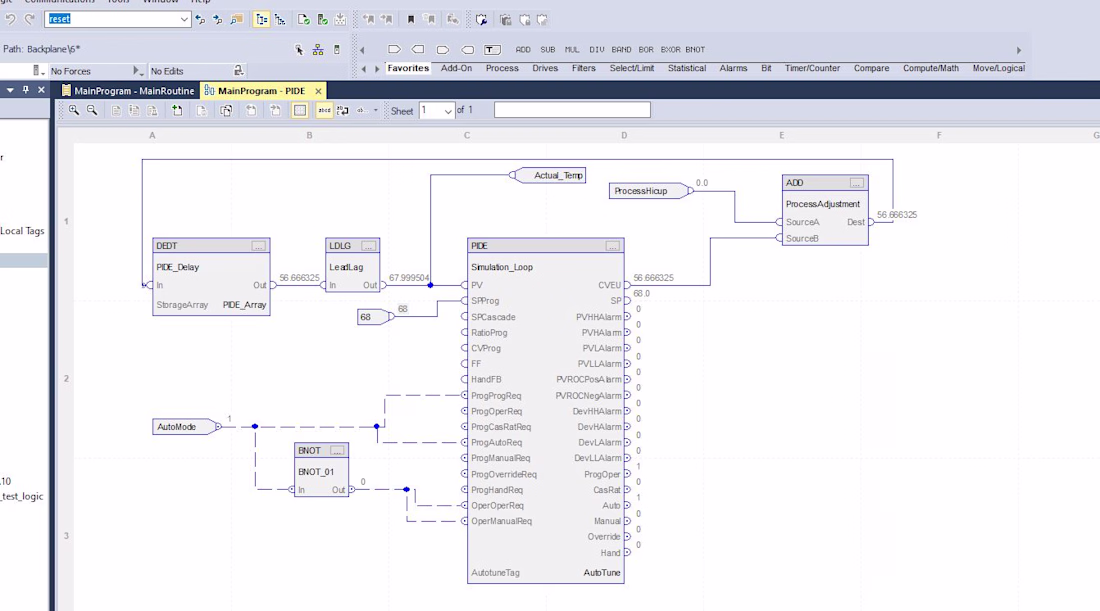This screenshot has height=611, width=1100.
Task: Click the lock icon beside No Edits
Action: 239,71
